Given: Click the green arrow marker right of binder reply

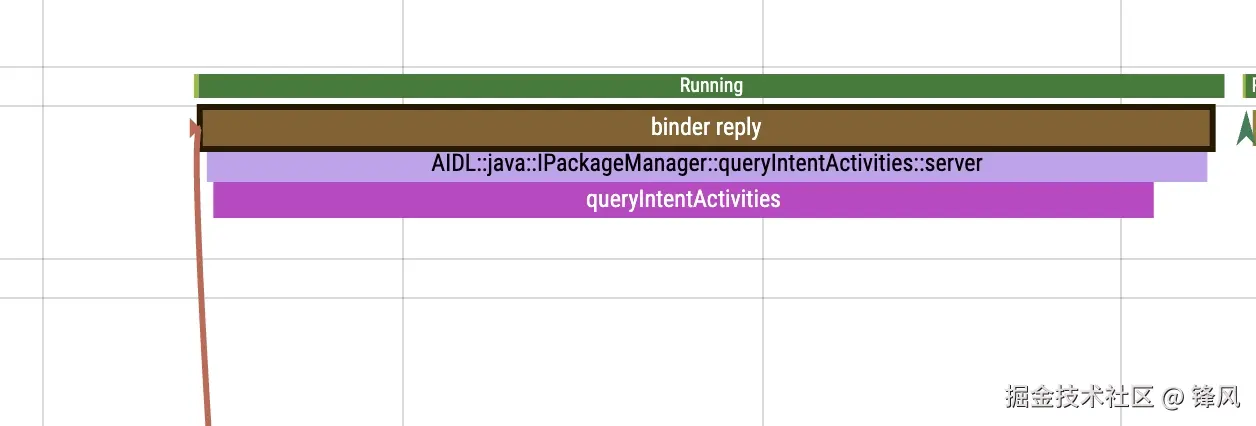Looking at the screenshot, I should [1244, 130].
